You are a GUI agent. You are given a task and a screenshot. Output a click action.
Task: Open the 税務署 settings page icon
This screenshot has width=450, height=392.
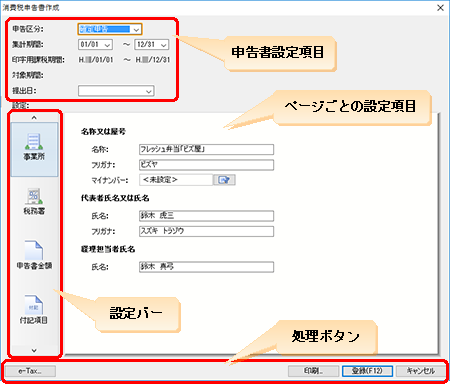(34, 201)
